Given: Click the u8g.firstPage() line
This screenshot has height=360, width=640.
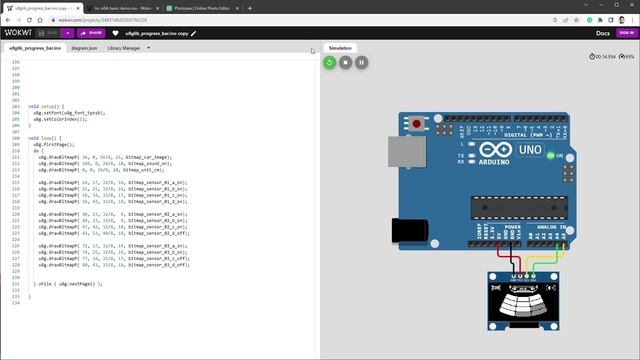Looking at the screenshot, I should 54,144.
